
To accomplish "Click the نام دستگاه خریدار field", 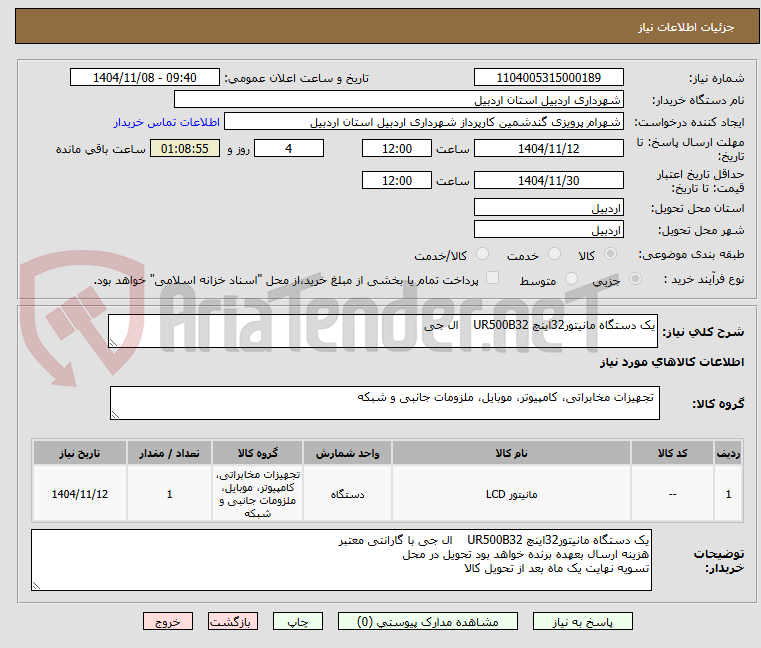I will click(x=398, y=100).
